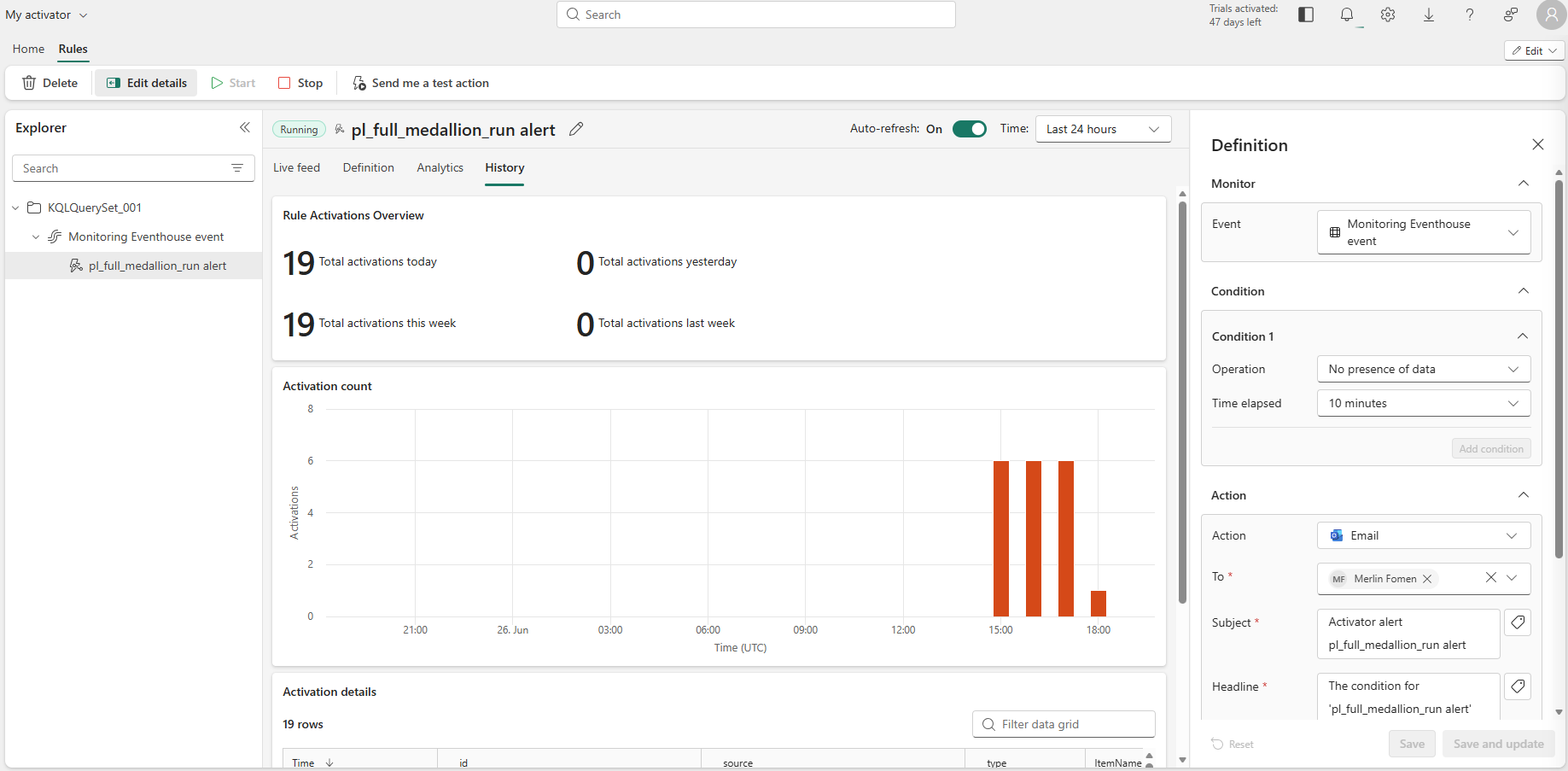
Task: Click the Save button
Action: coord(1412,744)
